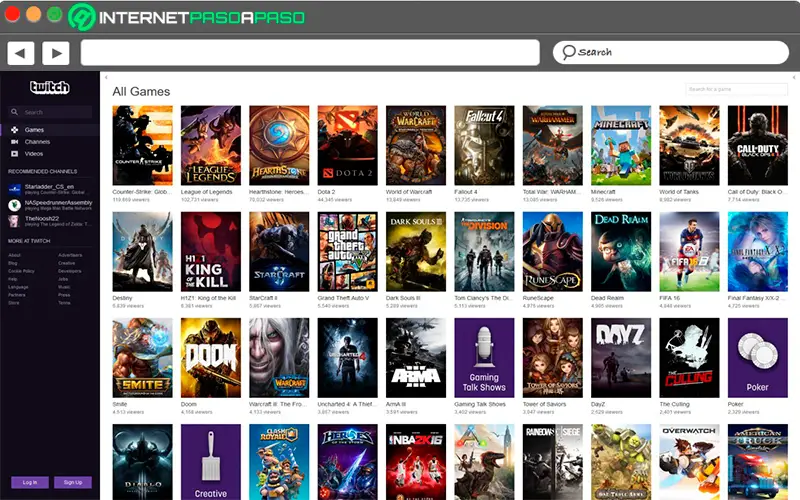Open the Partners footer link
The height and width of the screenshot is (500, 800).
(16, 295)
